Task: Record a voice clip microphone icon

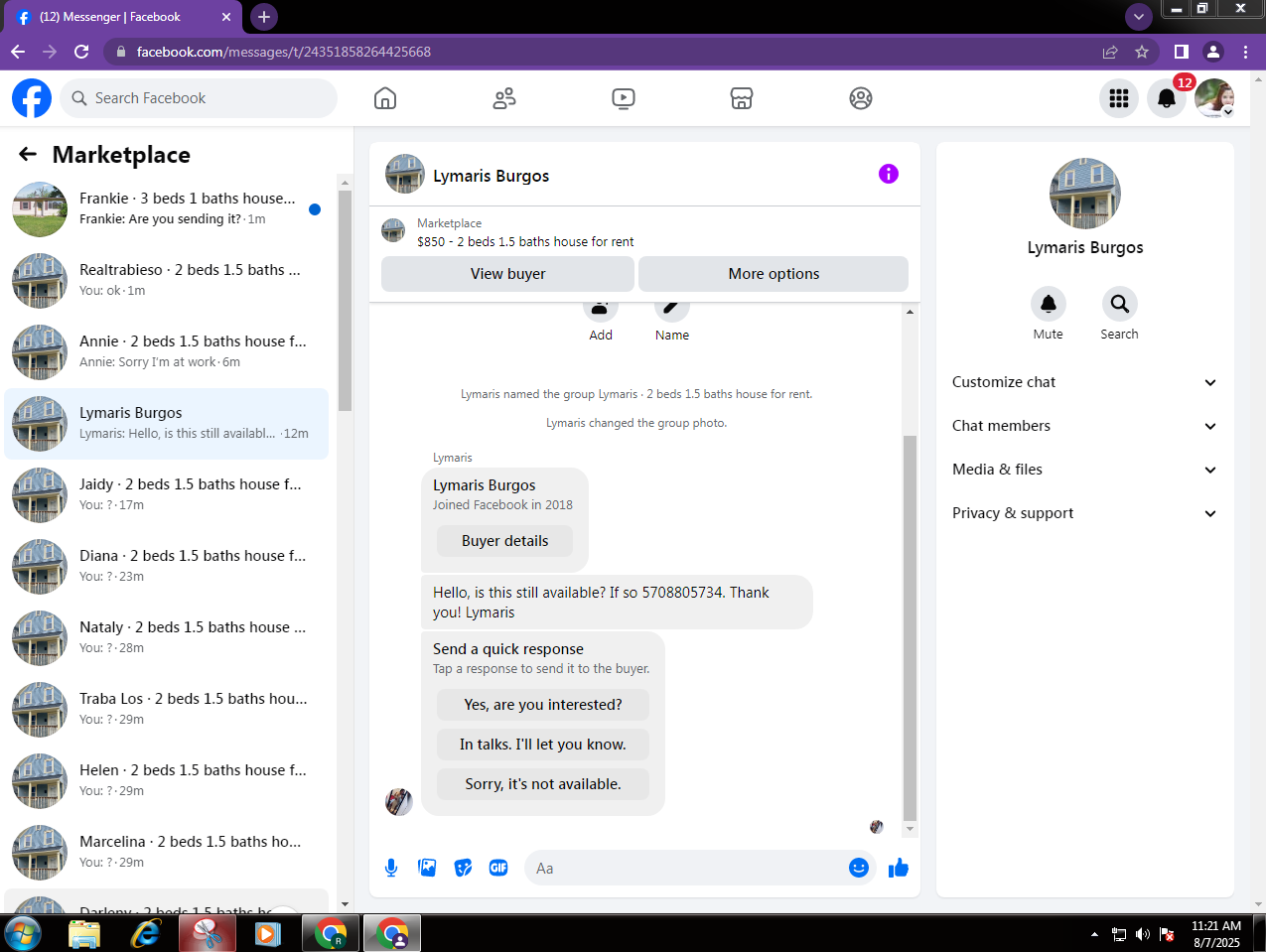Action: tap(391, 868)
